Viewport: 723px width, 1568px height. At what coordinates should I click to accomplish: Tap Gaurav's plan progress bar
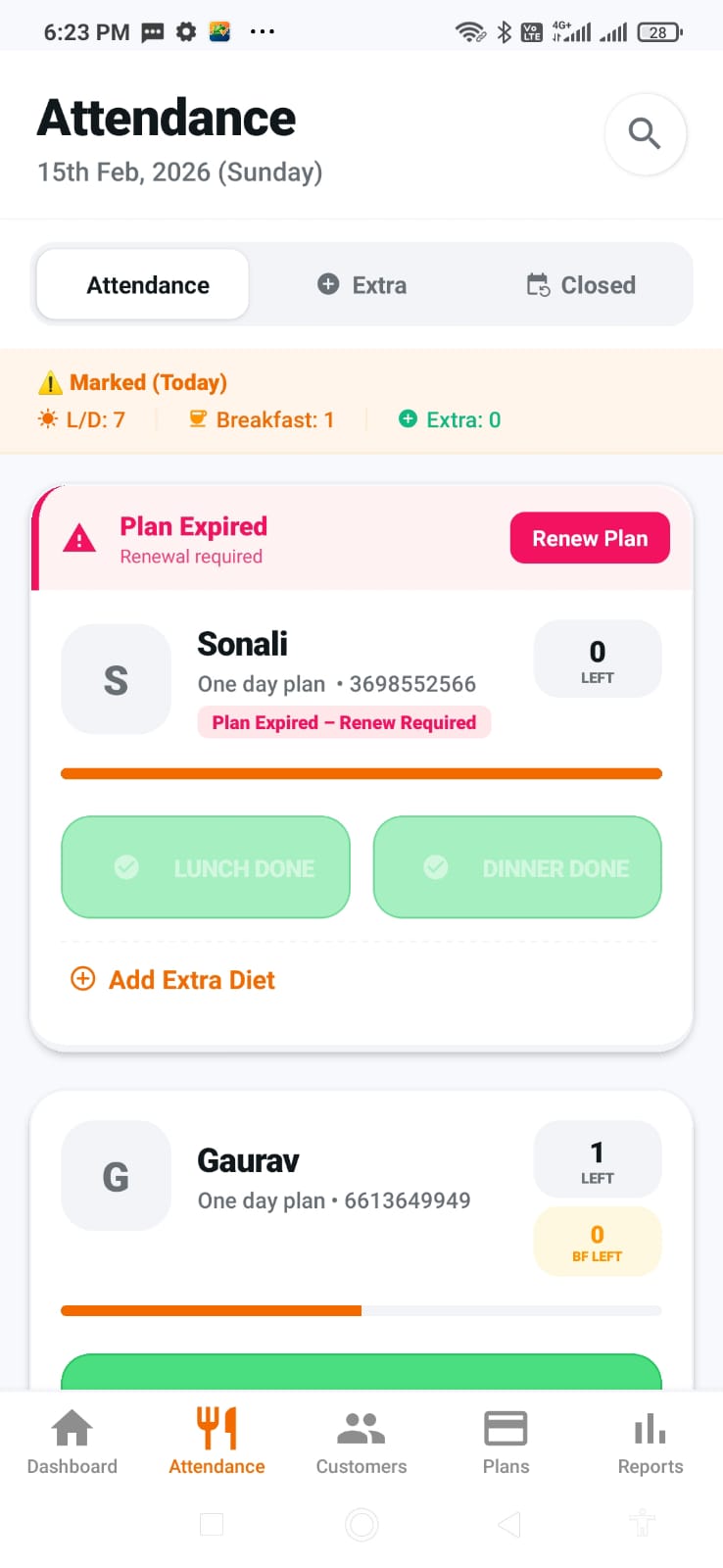pos(361,1310)
